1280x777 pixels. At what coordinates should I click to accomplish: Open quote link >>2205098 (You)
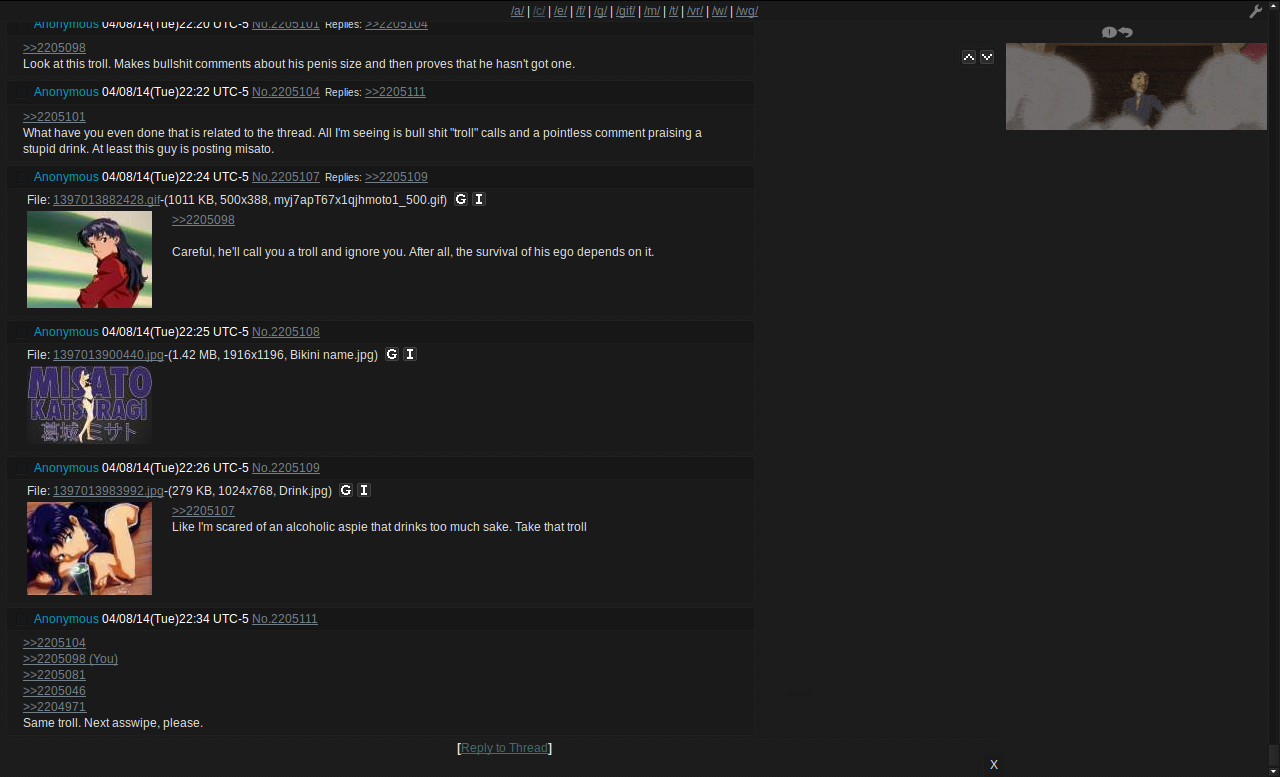70,659
